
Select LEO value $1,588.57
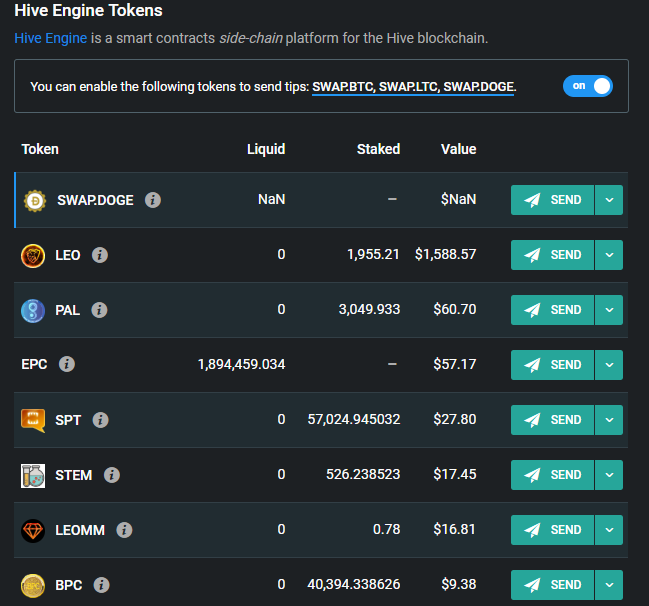click(445, 255)
